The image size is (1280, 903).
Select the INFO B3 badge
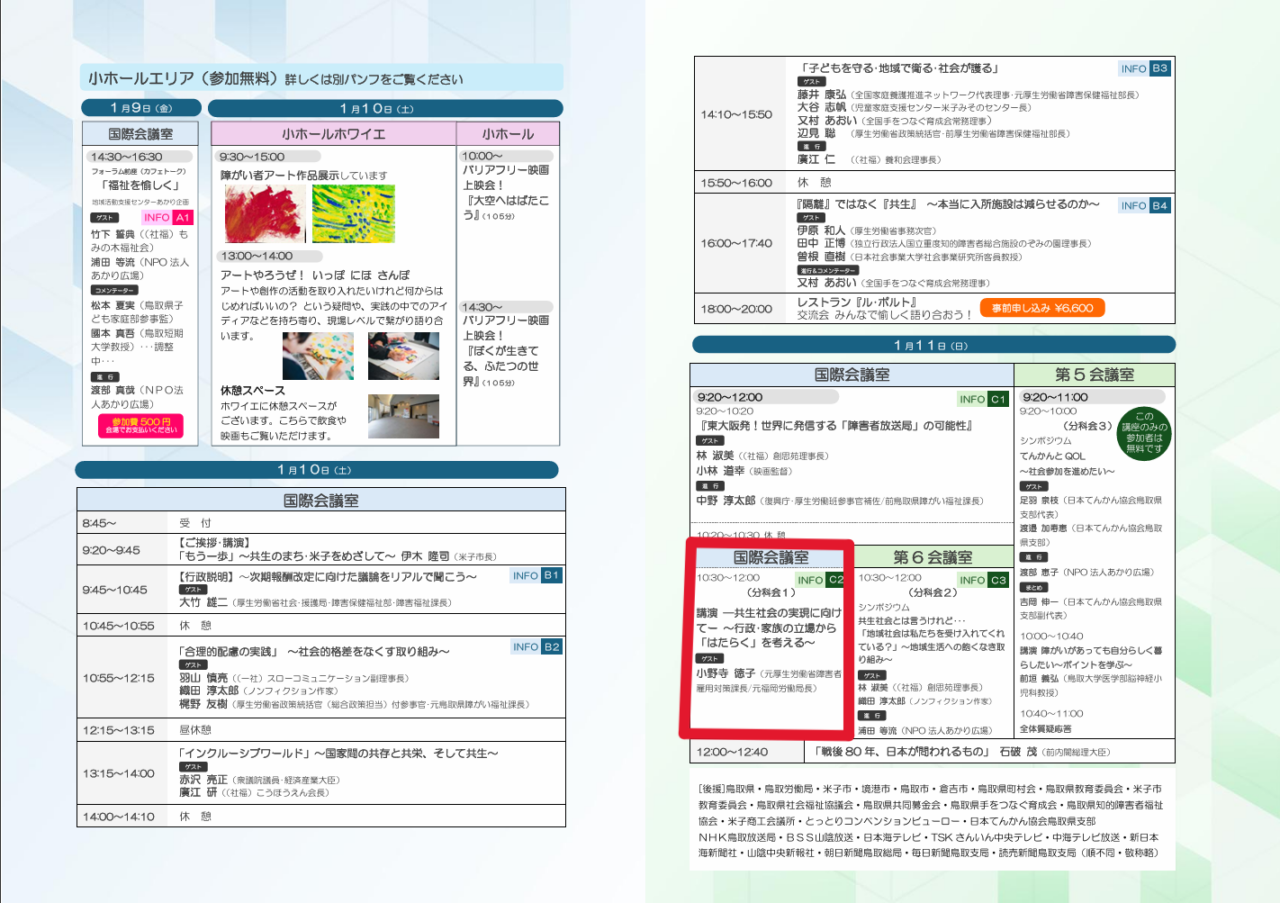(1145, 69)
